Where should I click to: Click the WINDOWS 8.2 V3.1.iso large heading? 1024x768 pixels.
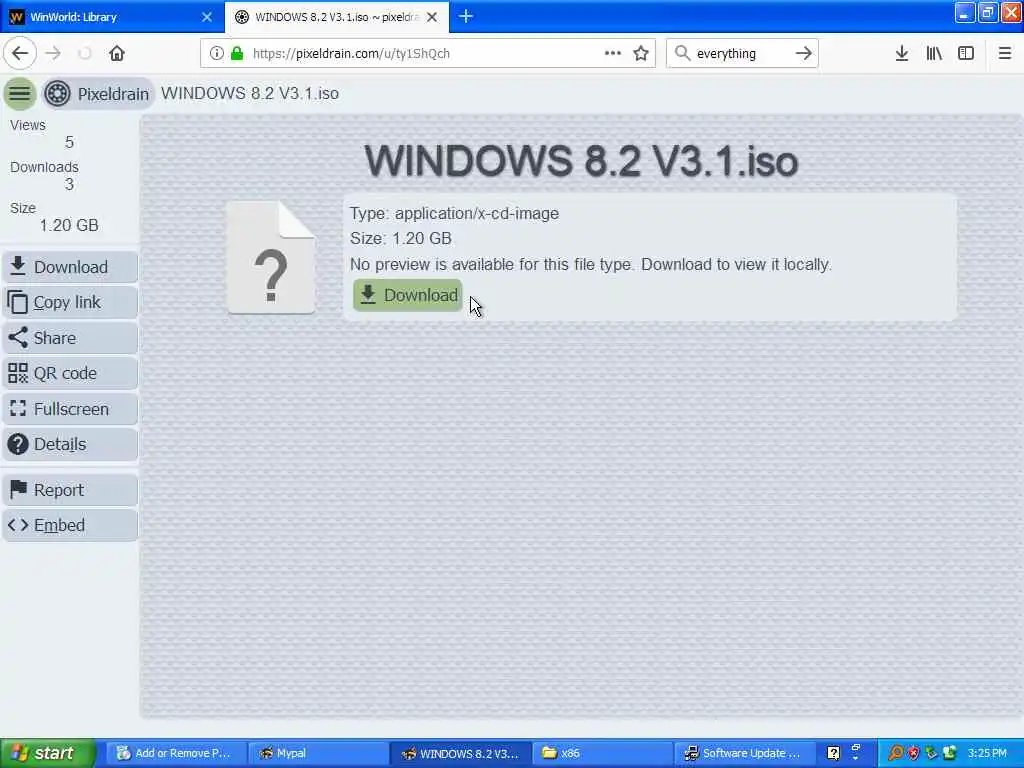[581, 161]
